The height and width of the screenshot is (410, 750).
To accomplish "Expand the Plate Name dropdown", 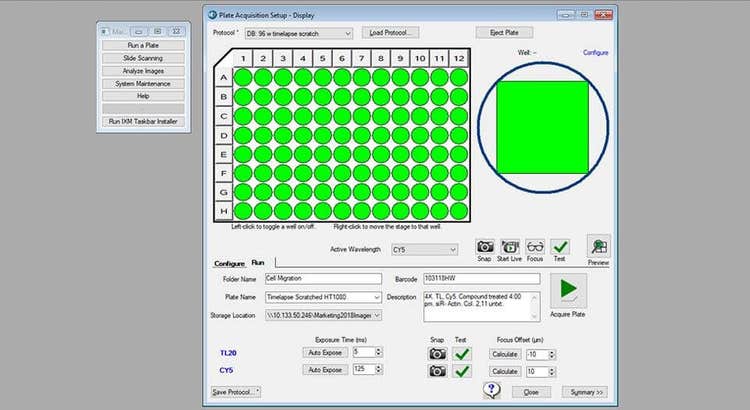I will click(x=377, y=298).
